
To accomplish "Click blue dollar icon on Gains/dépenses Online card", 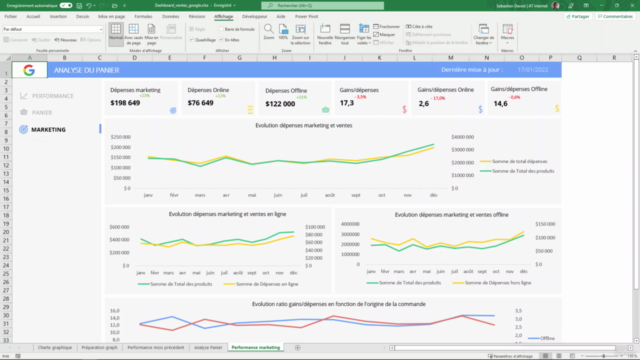I will point(480,109).
